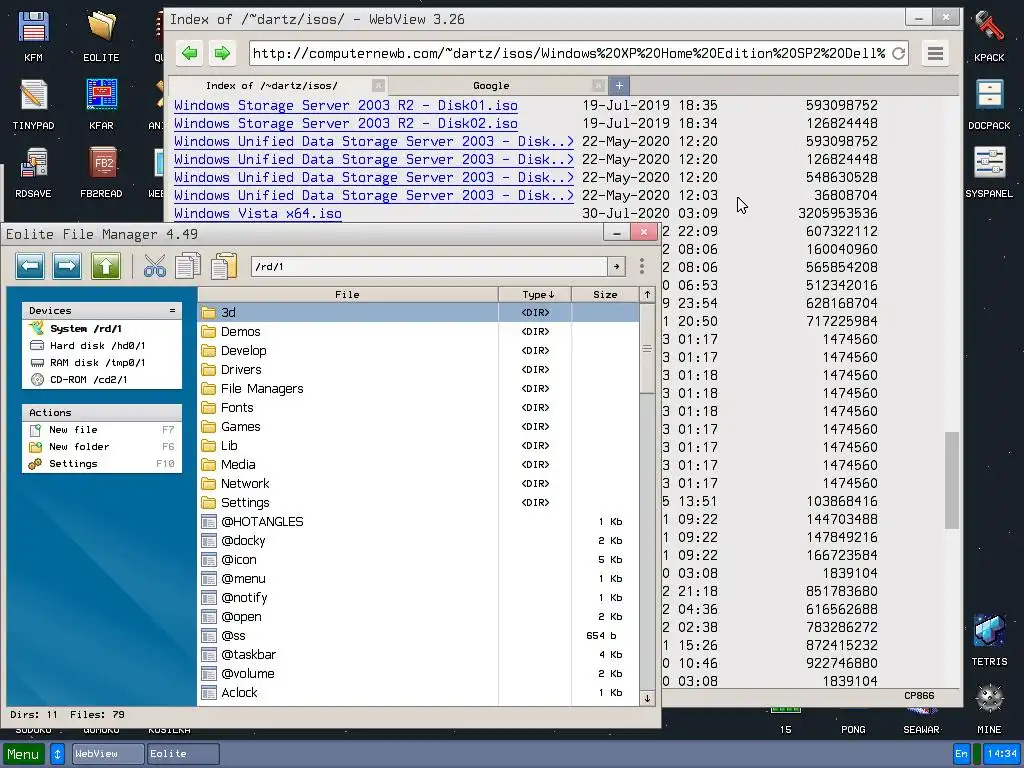This screenshot has height=768, width=1024.
Task: Click the path go arrow button
Action: click(616, 266)
